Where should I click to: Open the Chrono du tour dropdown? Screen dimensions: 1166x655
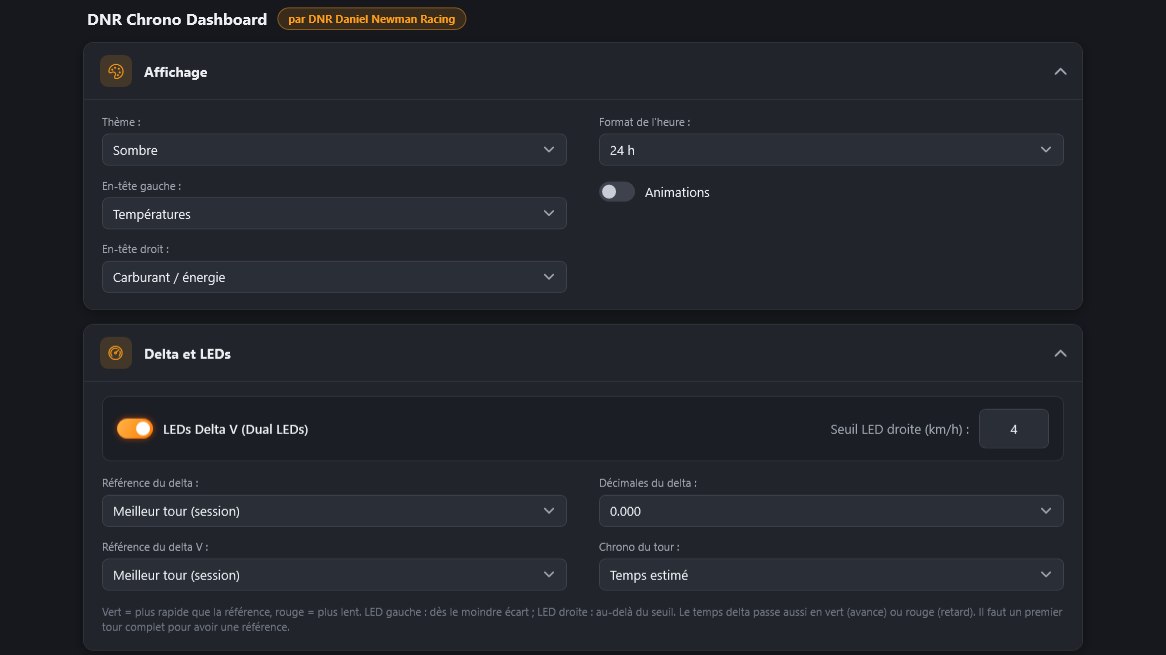tap(831, 575)
